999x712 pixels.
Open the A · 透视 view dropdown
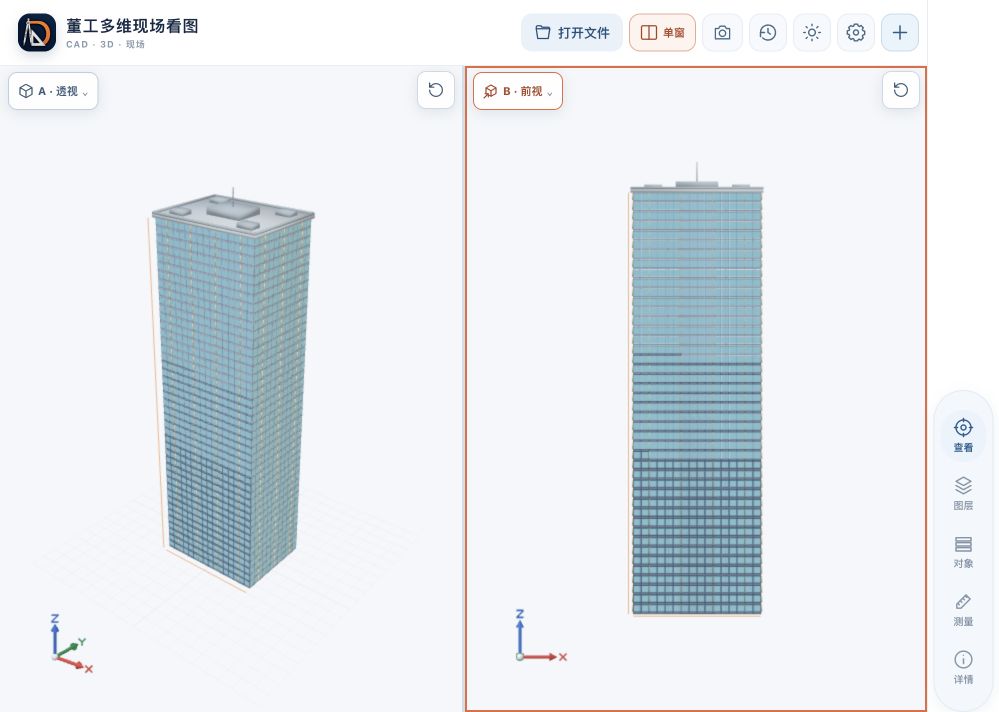click(53, 91)
